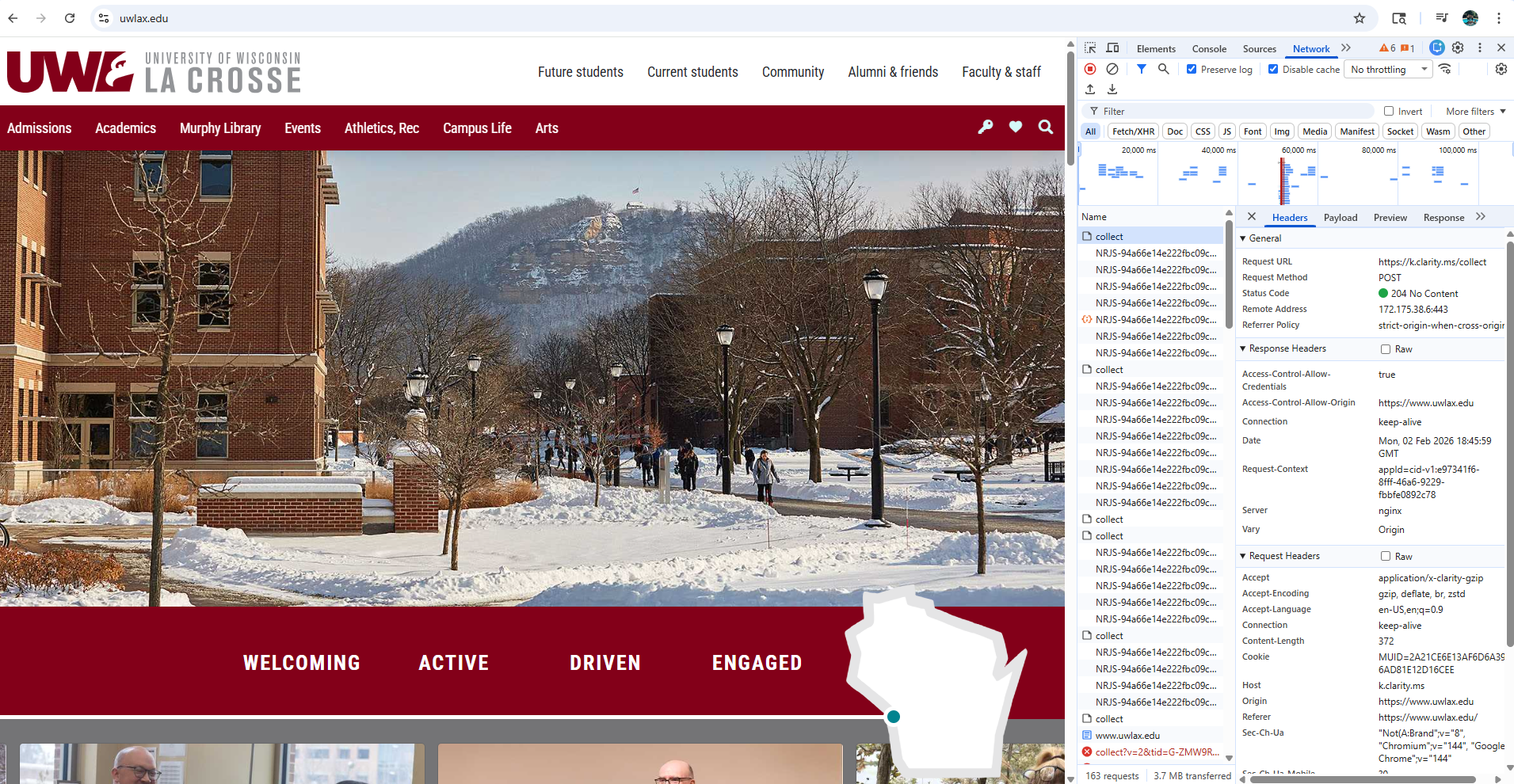Toggle the device toolbar icon
Image resolution: width=1514 pixels, height=784 pixels.
[x=1112, y=48]
